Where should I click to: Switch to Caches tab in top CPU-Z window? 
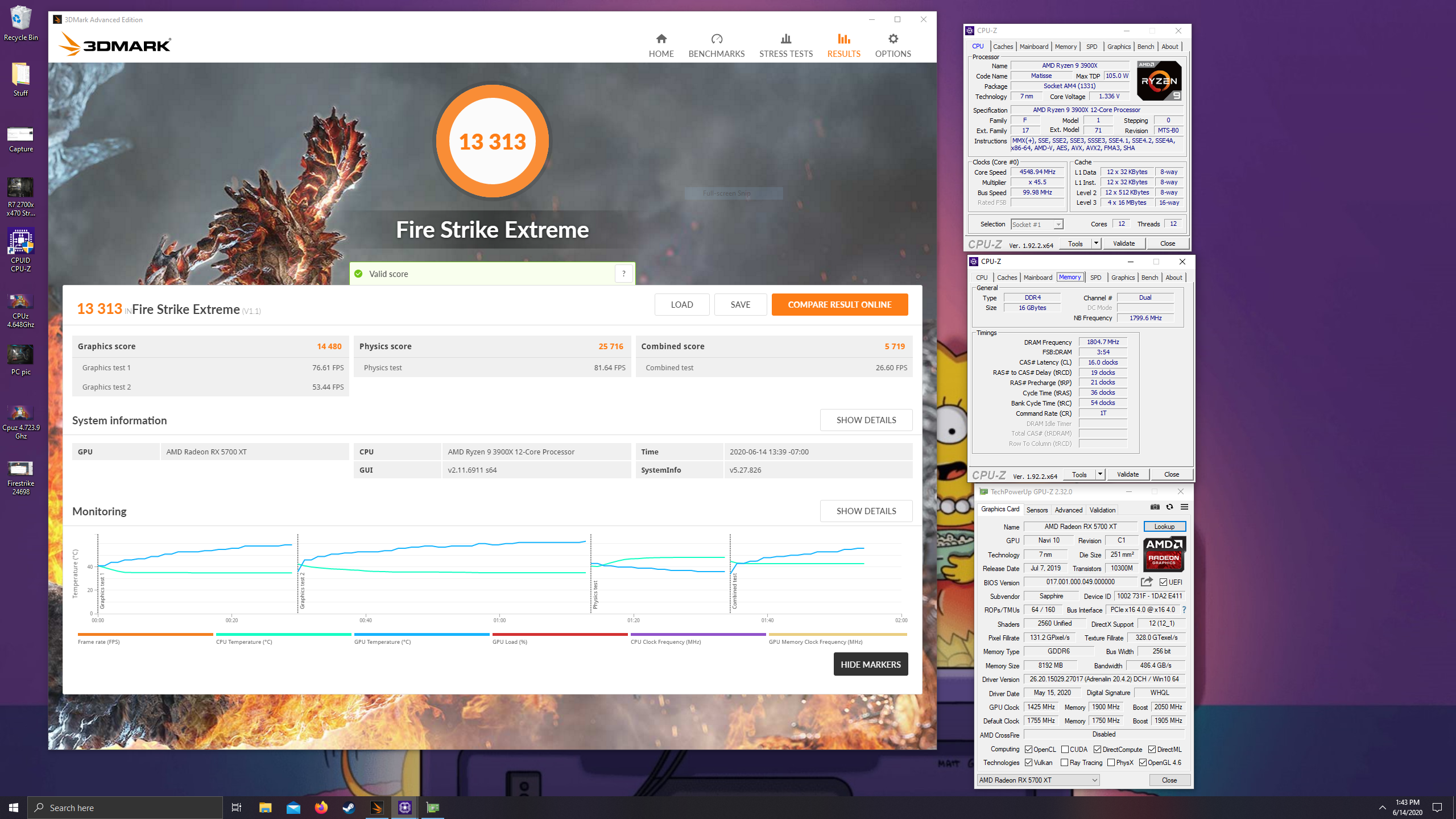click(1003, 47)
